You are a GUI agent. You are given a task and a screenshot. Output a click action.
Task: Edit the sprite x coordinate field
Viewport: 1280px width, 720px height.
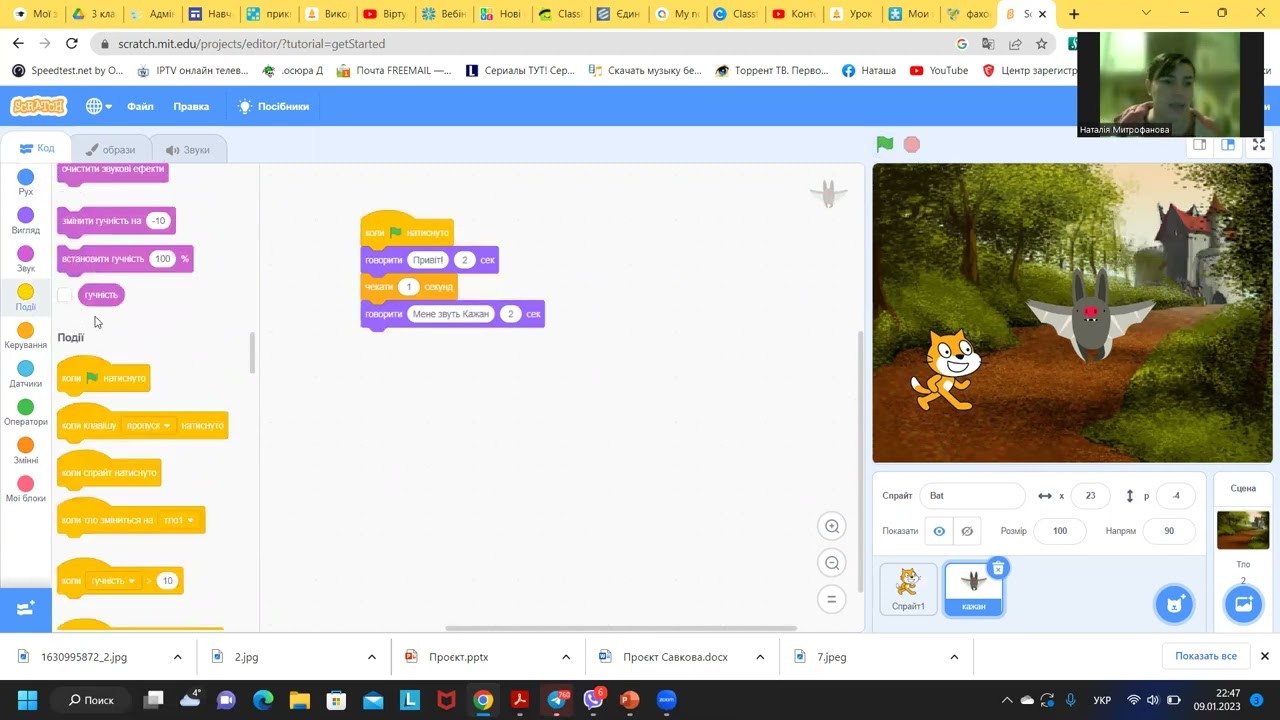pos(1090,496)
